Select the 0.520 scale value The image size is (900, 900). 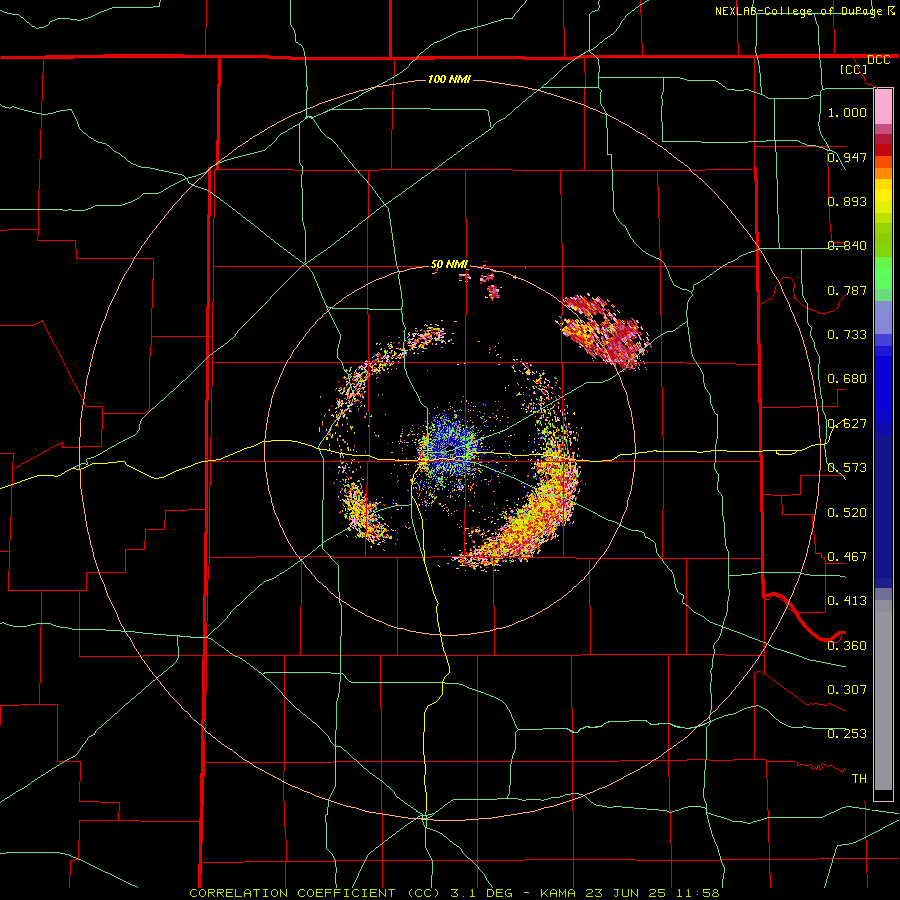tap(847, 512)
